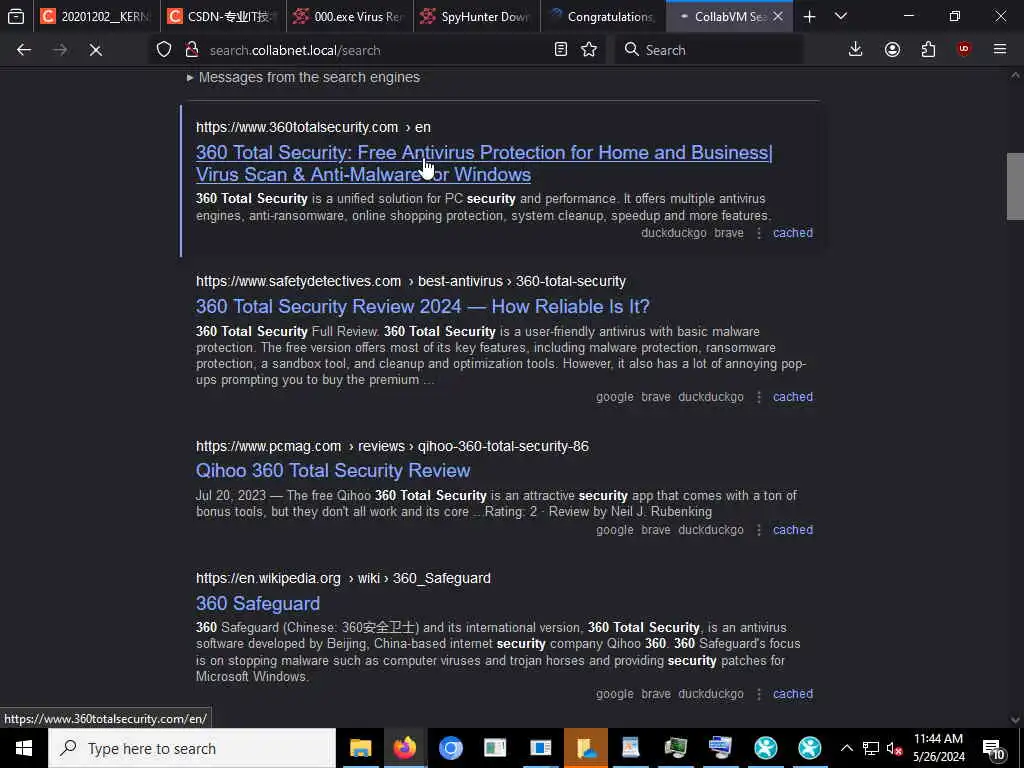Switch to 20201202_KERN tab

click(96, 17)
